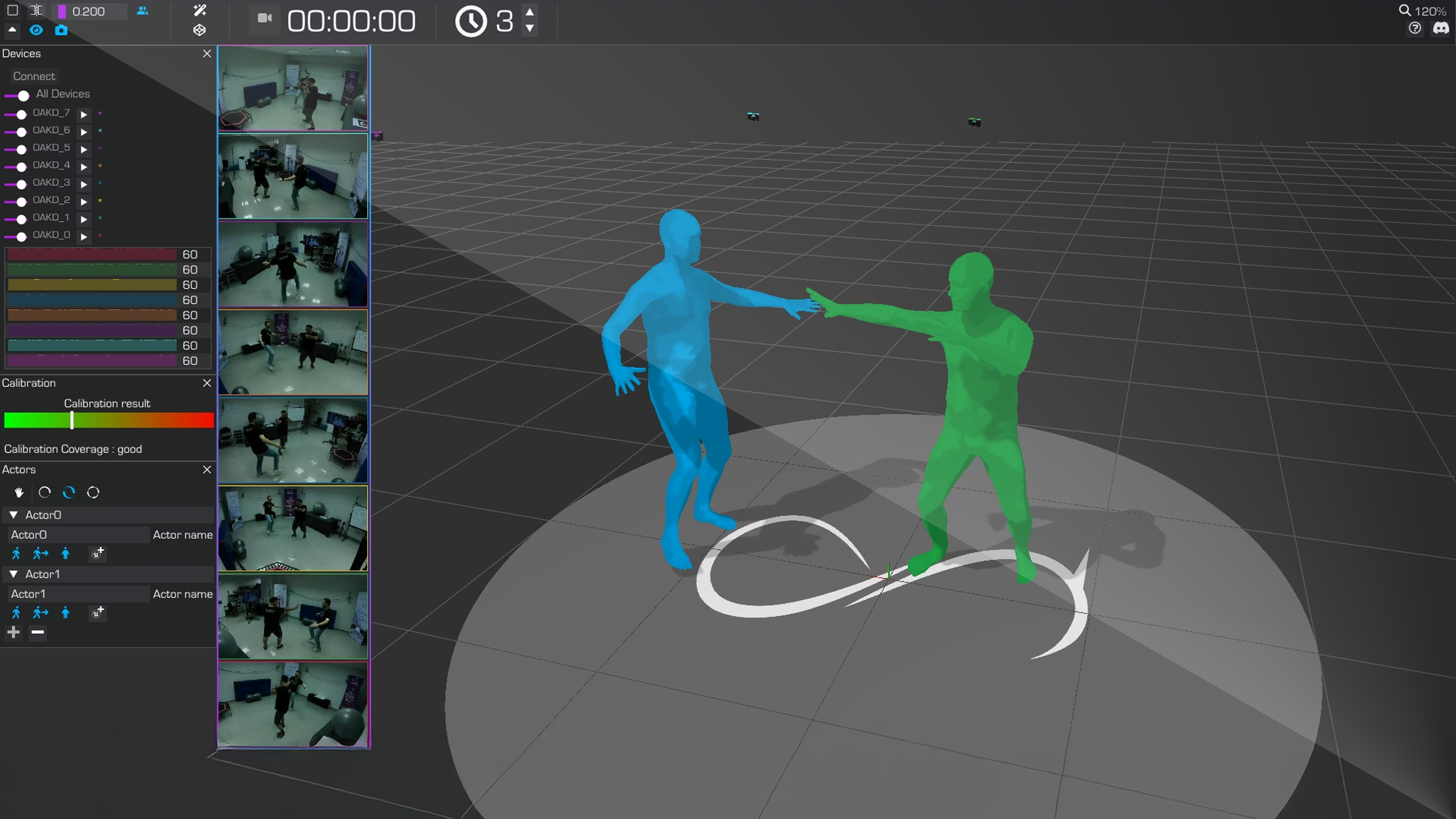Viewport: 1456px width, 819px height.
Task: Expand OAKD_3 device with its arrow
Action: tap(84, 184)
